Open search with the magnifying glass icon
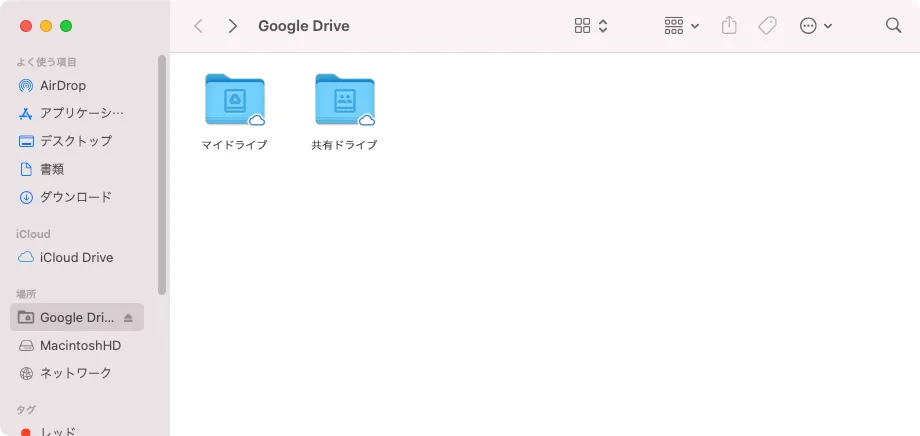Image resolution: width=920 pixels, height=436 pixels. (x=893, y=26)
